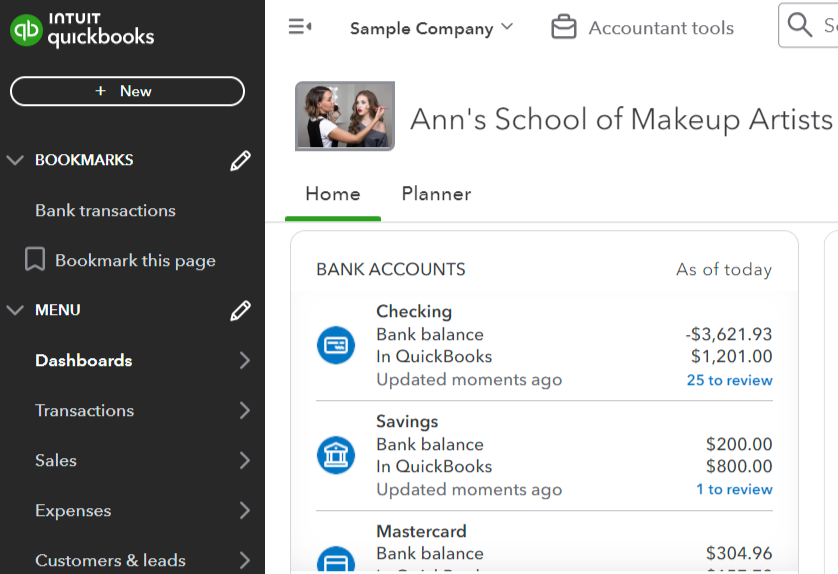The width and height of the screenshot is (838, 574).
Task: Click the 25 to review link
Action: [730, 380]
